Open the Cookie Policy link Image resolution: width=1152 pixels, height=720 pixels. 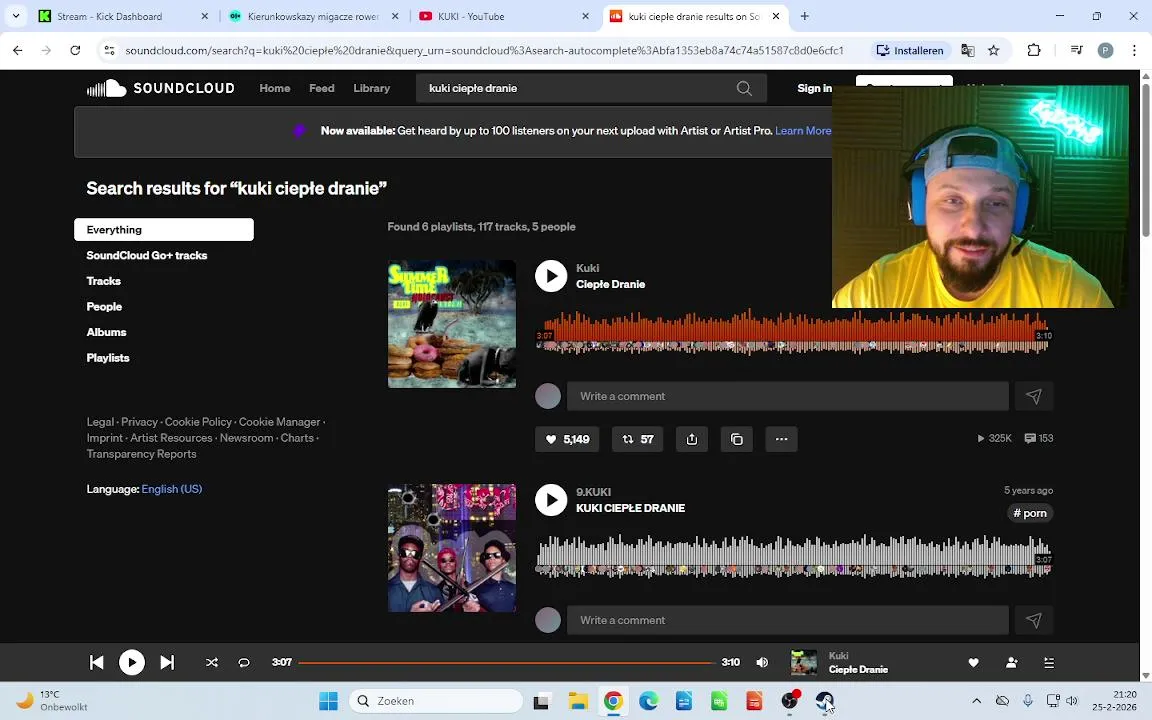(x=198, y=422)
